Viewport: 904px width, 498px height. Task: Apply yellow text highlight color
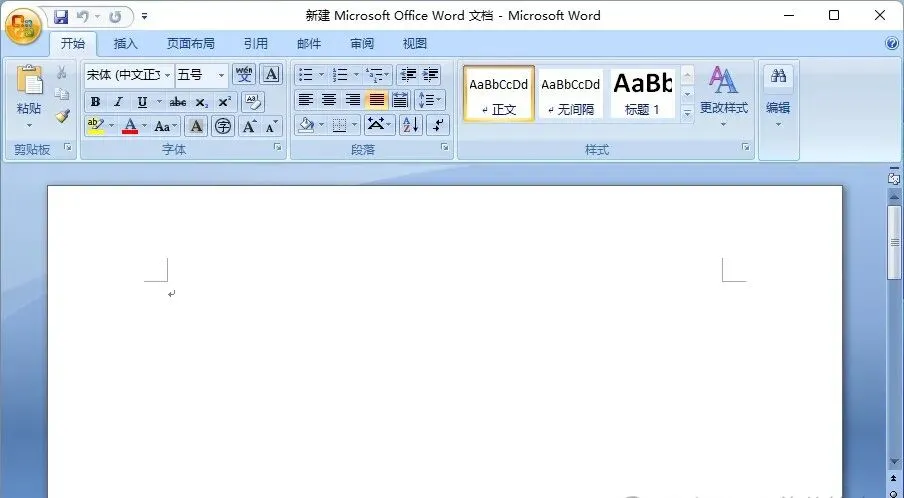point(96,126)
